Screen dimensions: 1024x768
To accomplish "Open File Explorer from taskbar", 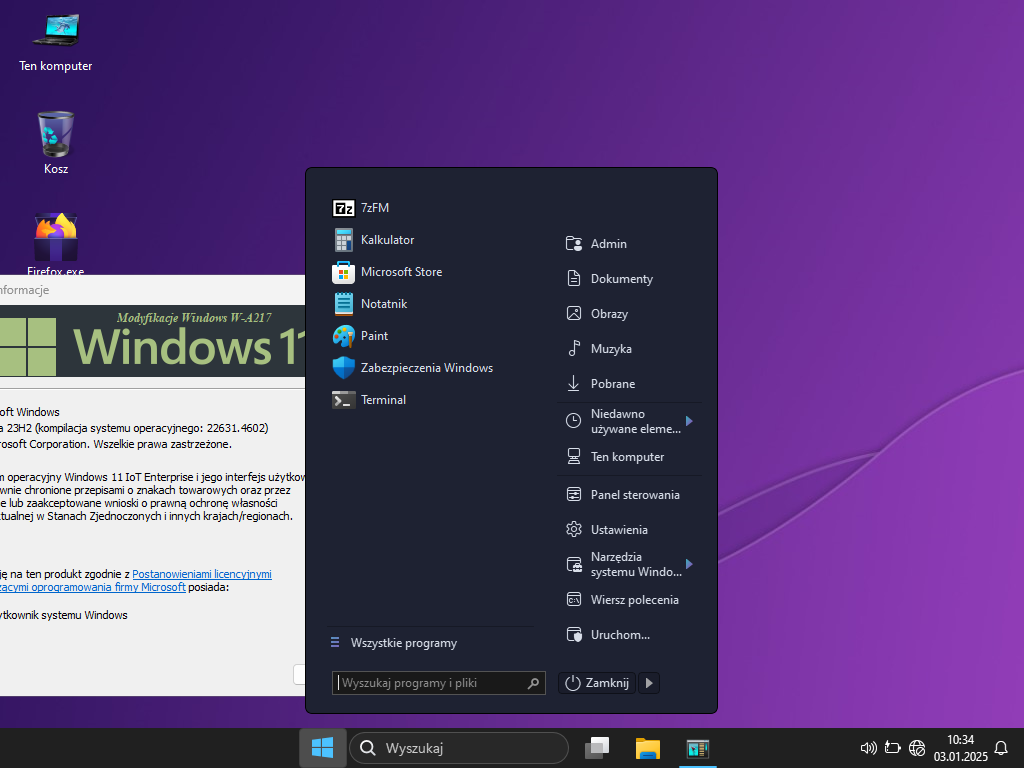I will click(648, 748).
